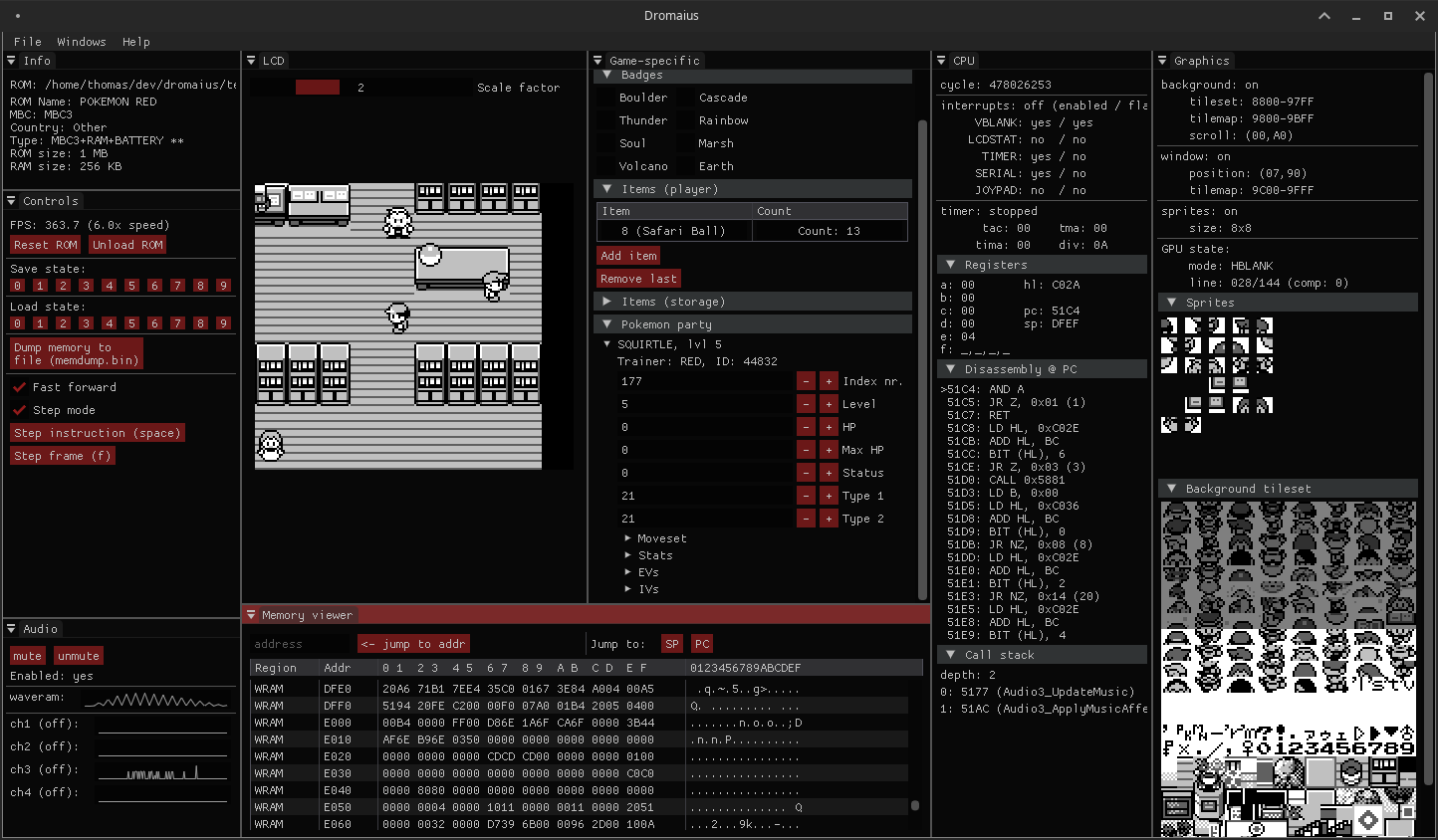
Task: Collapse the Game-specific panel
Action: (x=598, y=61)
